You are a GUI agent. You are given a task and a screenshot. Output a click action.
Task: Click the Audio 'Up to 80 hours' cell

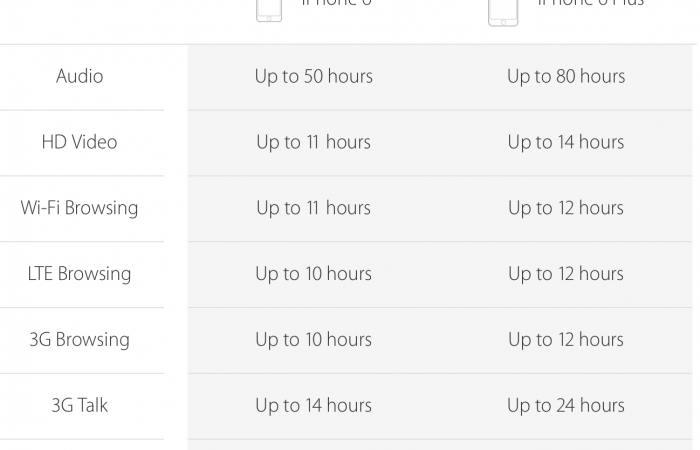(566, 76)
